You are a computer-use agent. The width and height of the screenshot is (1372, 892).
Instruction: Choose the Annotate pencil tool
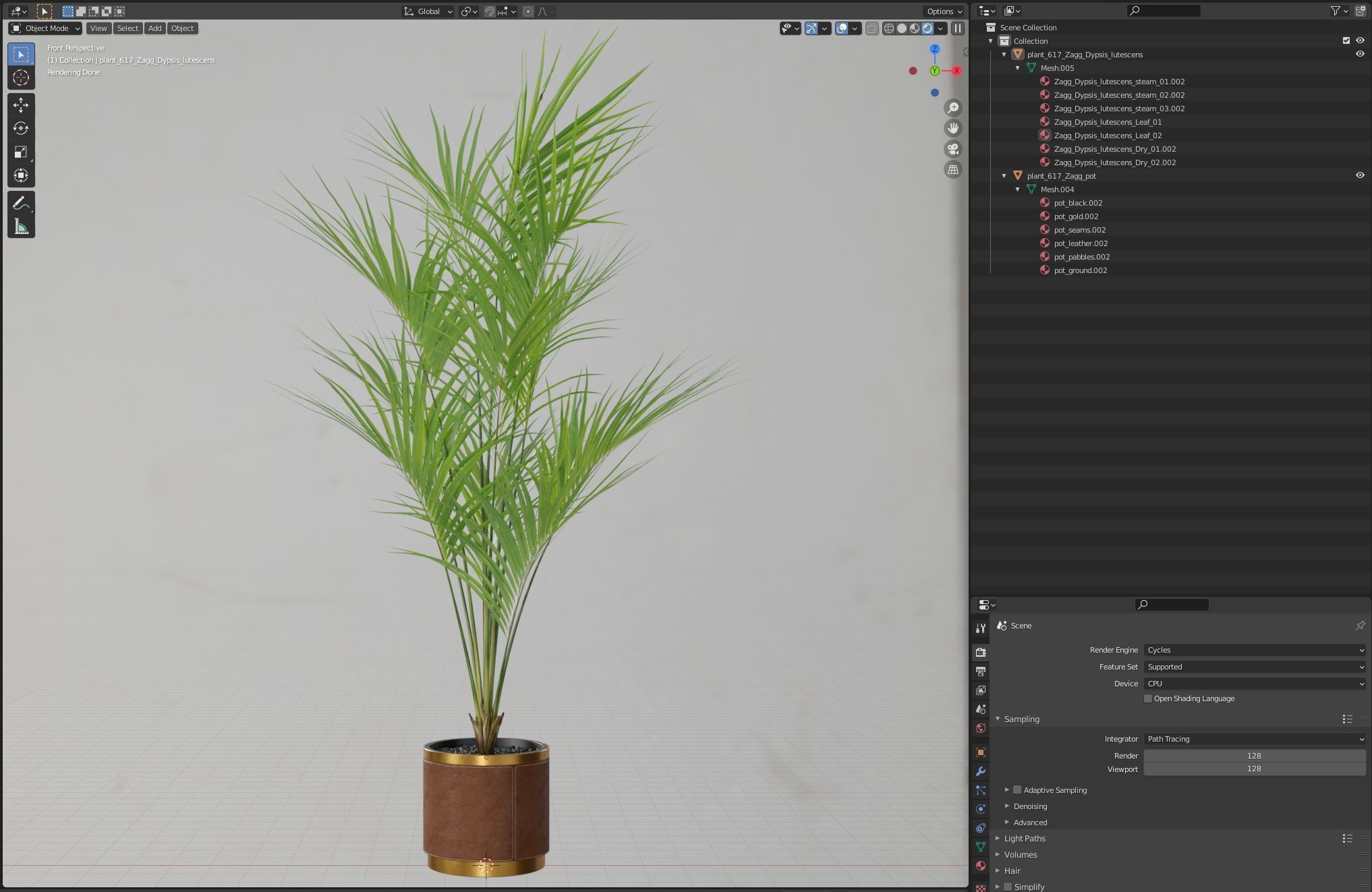pyautogui.click(x=21, y=203)
